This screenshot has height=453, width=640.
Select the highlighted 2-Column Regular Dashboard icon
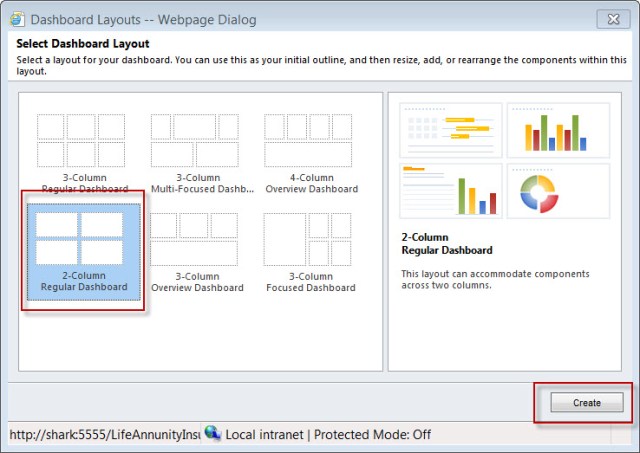pyautogui.click(x=82, y=238)
